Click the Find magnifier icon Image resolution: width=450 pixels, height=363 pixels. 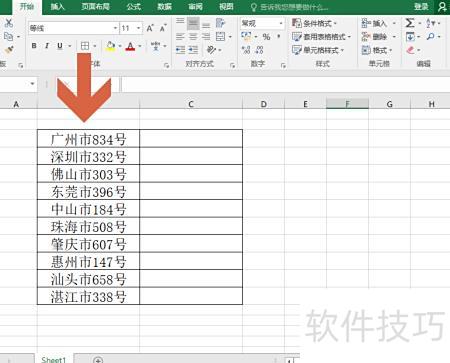[430, 36]
